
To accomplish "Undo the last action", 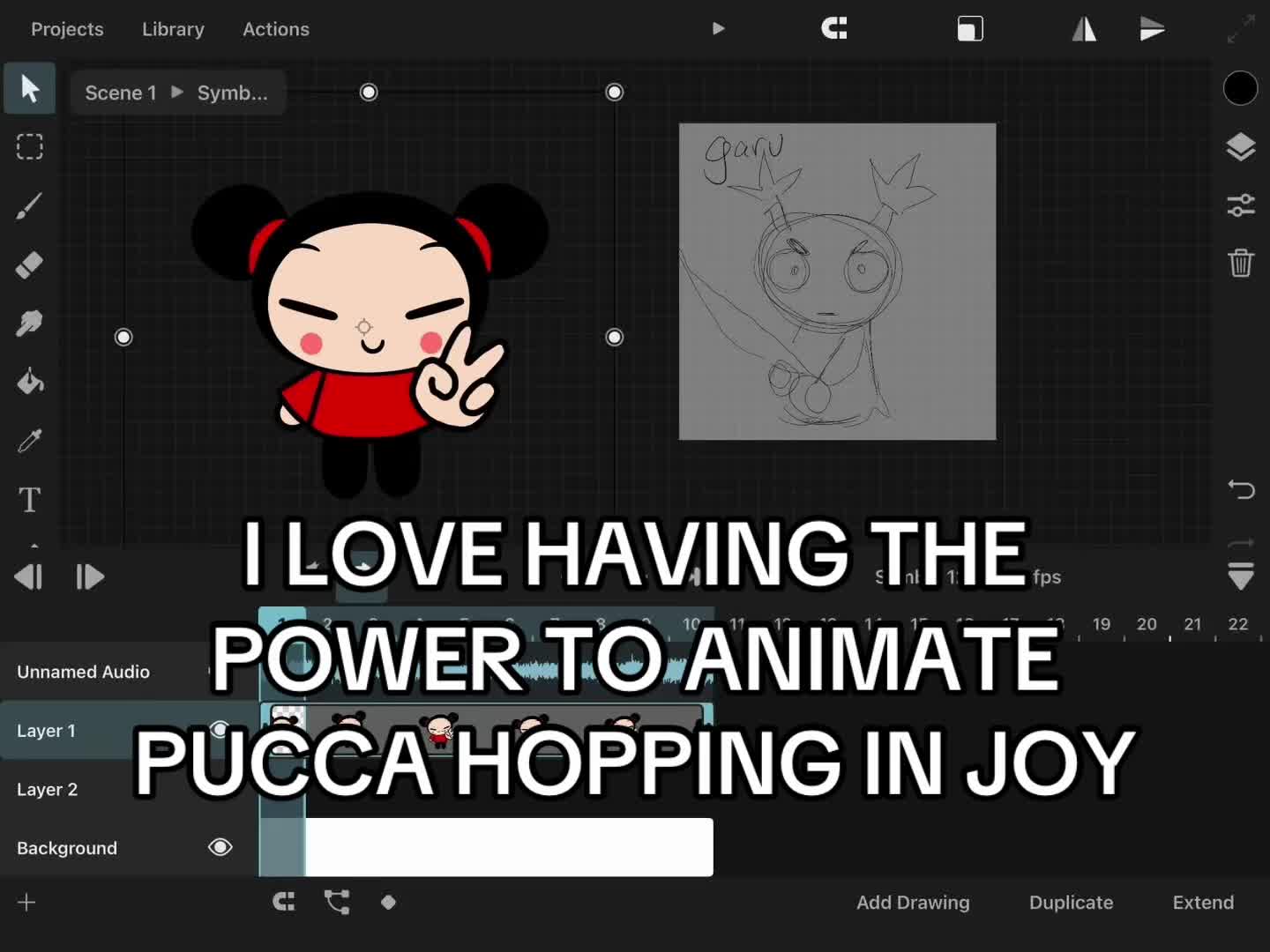I will (x=1241, y=488).
